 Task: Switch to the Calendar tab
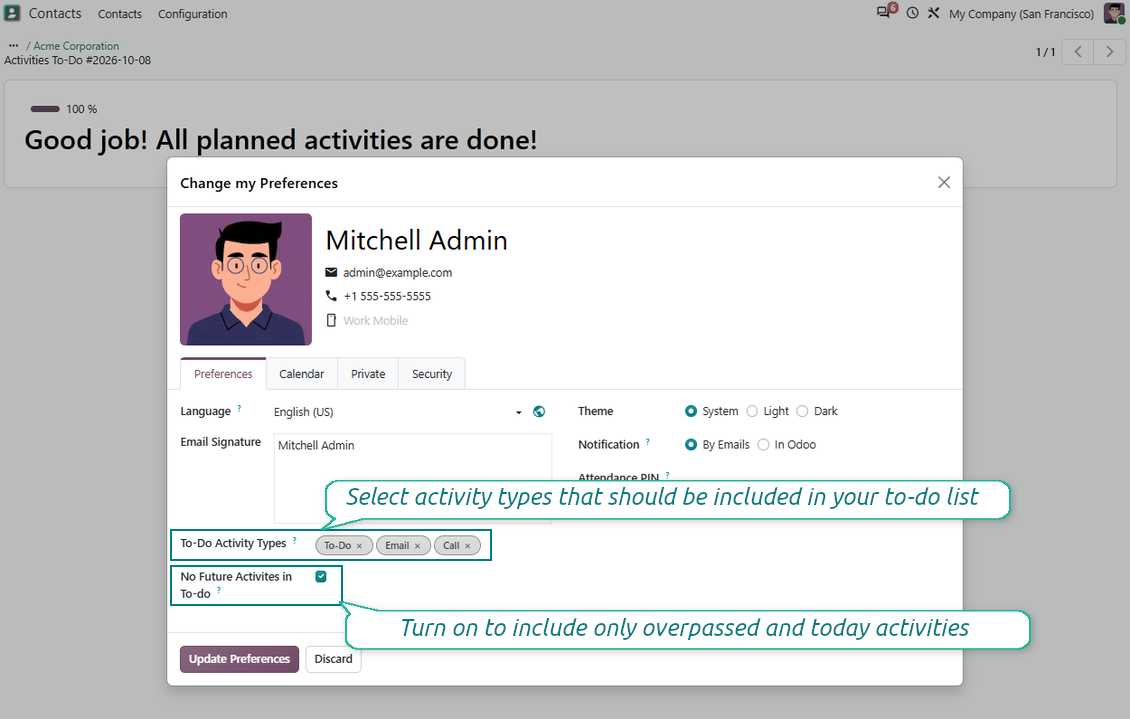point(301,374)
